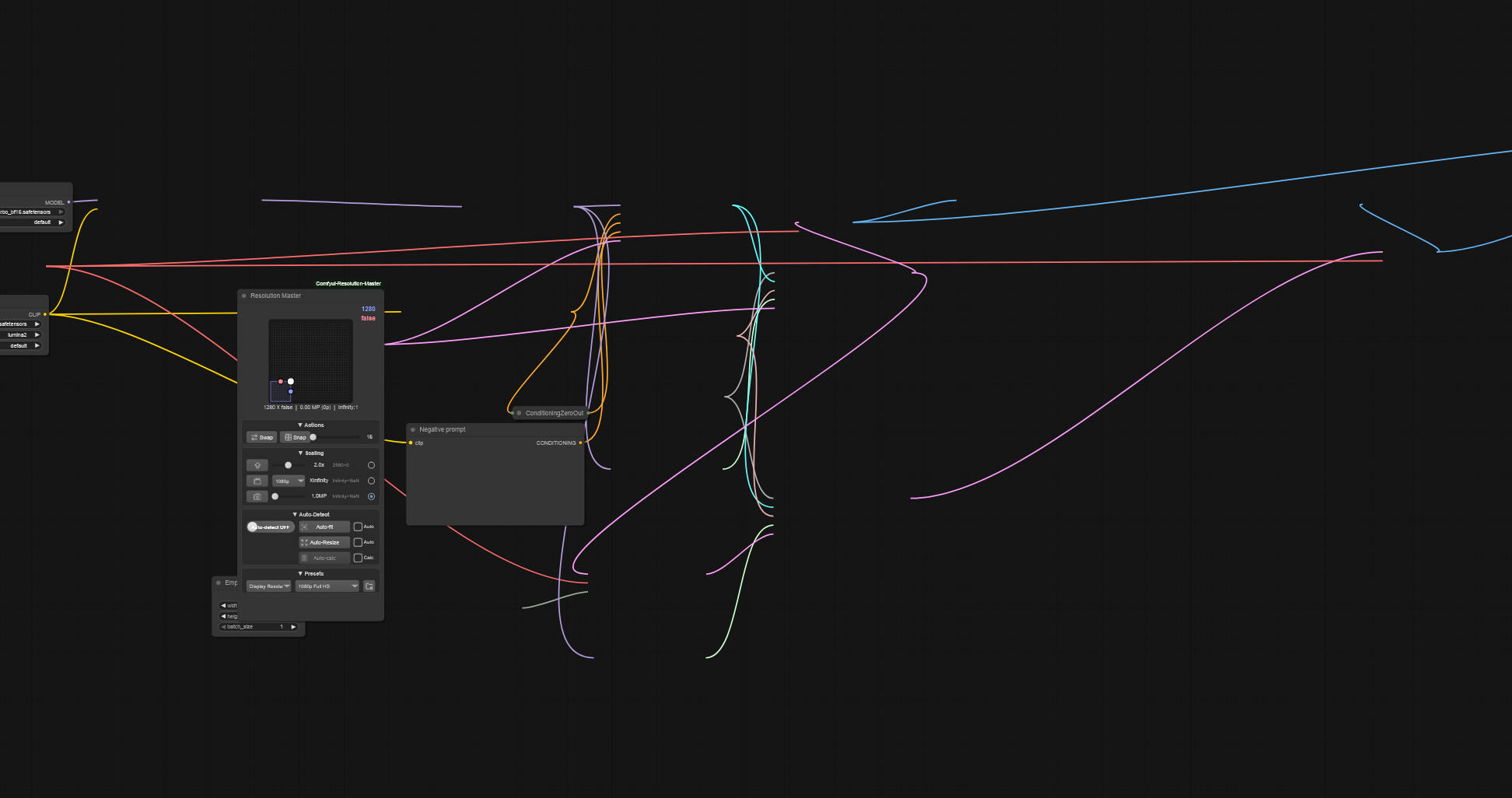This screenshot has height=798, width=1512.
Task: Collapse the Presets section
Action: [x=311, y=573]
